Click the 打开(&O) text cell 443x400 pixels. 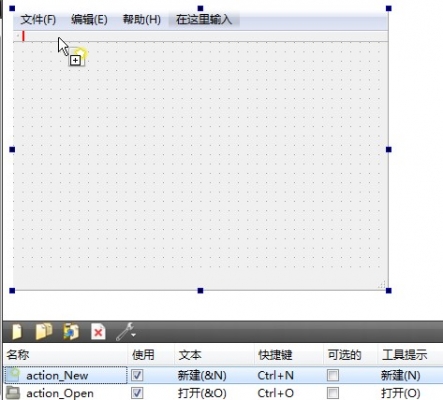point(202,393)
